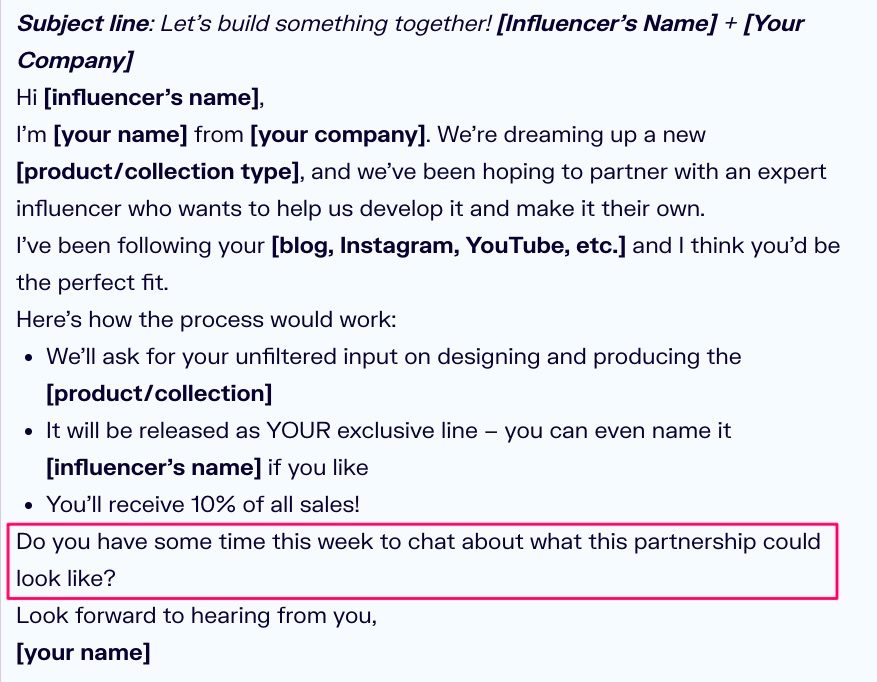The width and height of the screenshot is (877, 682).
Task: Click the "[blog, Instagram, YouTube, etc.]" placeholder
Action: (448, 245)
